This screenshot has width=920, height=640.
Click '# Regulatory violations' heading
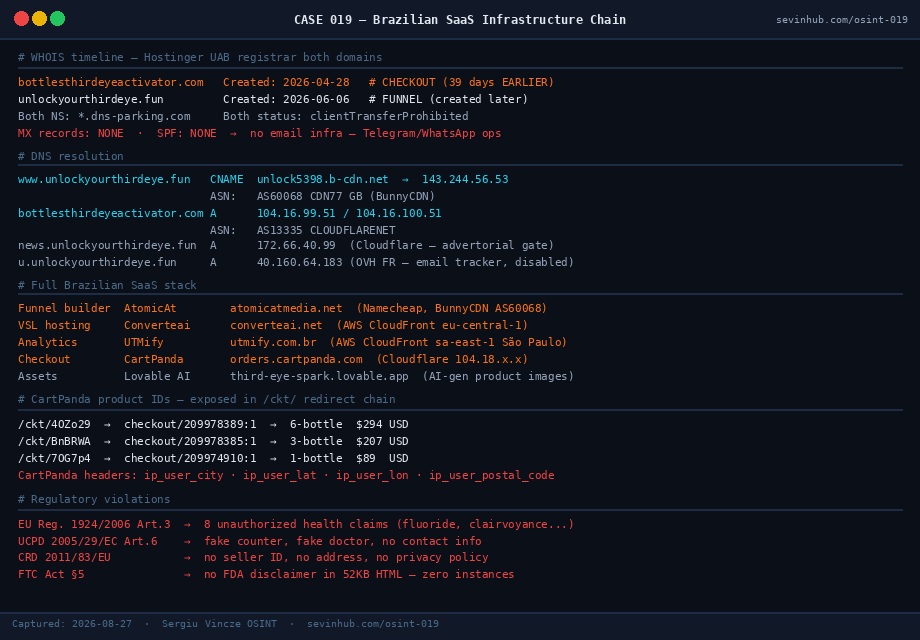[94, 499]
